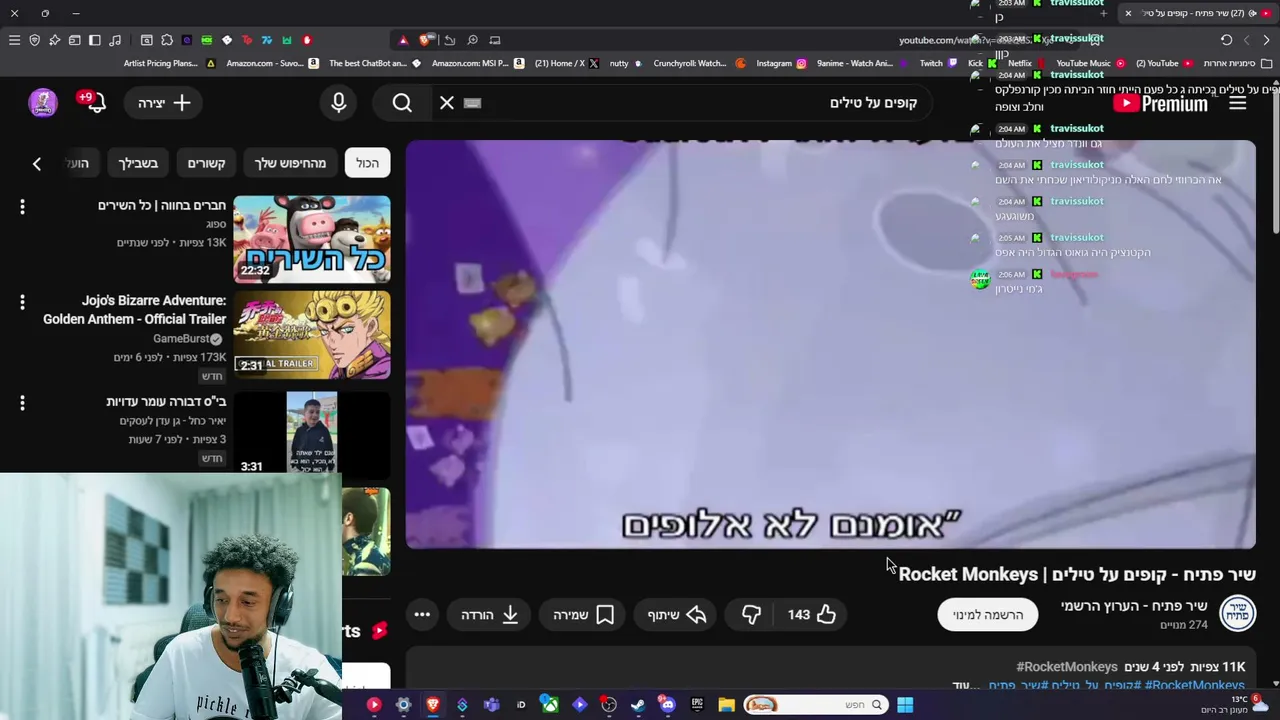Click the dislike thumbs-down button

(752, 615)
